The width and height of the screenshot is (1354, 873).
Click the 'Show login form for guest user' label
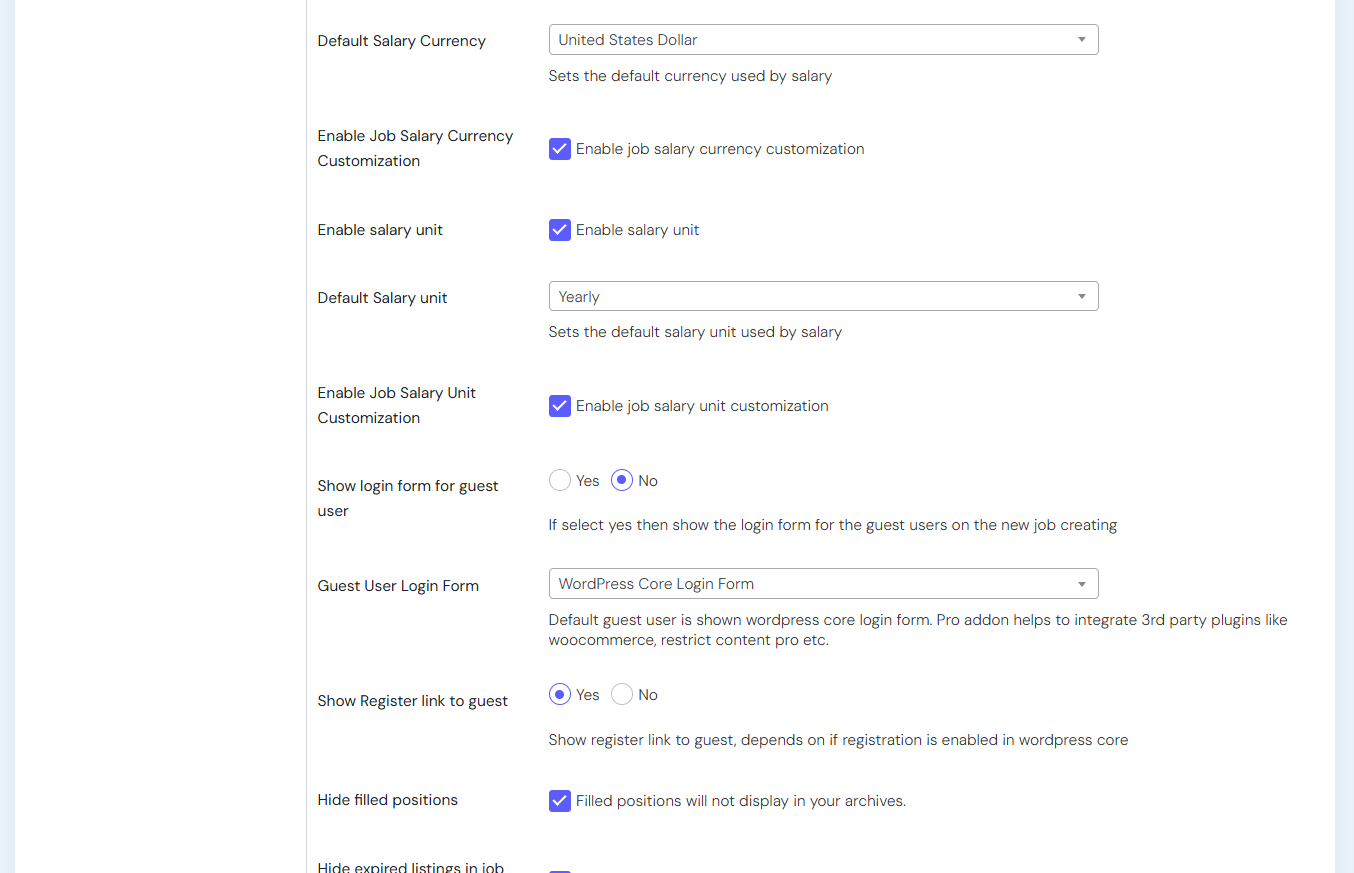[407, 498]
